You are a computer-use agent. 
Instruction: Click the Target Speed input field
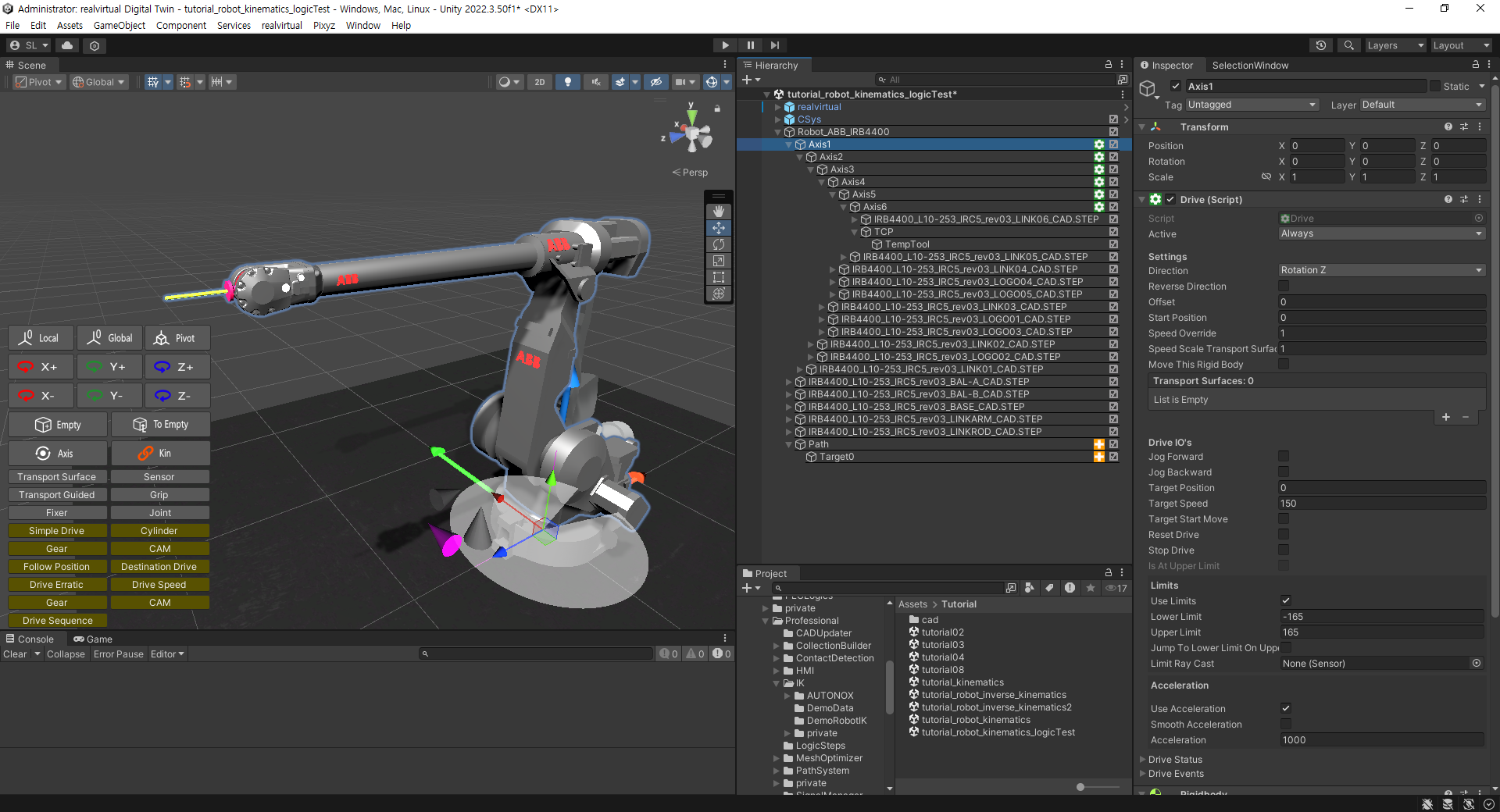pyautogui.click(x=1381, y=504)
